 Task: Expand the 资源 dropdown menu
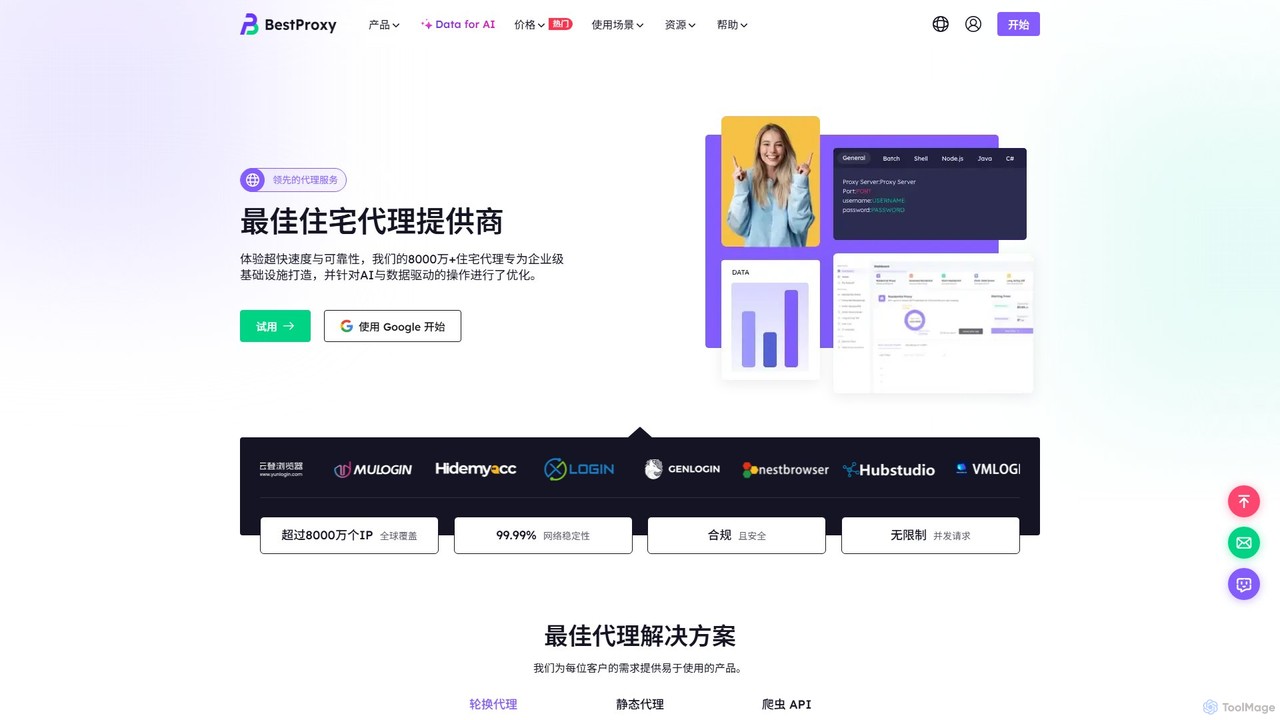pyautogui.click(x=680, y=25)
